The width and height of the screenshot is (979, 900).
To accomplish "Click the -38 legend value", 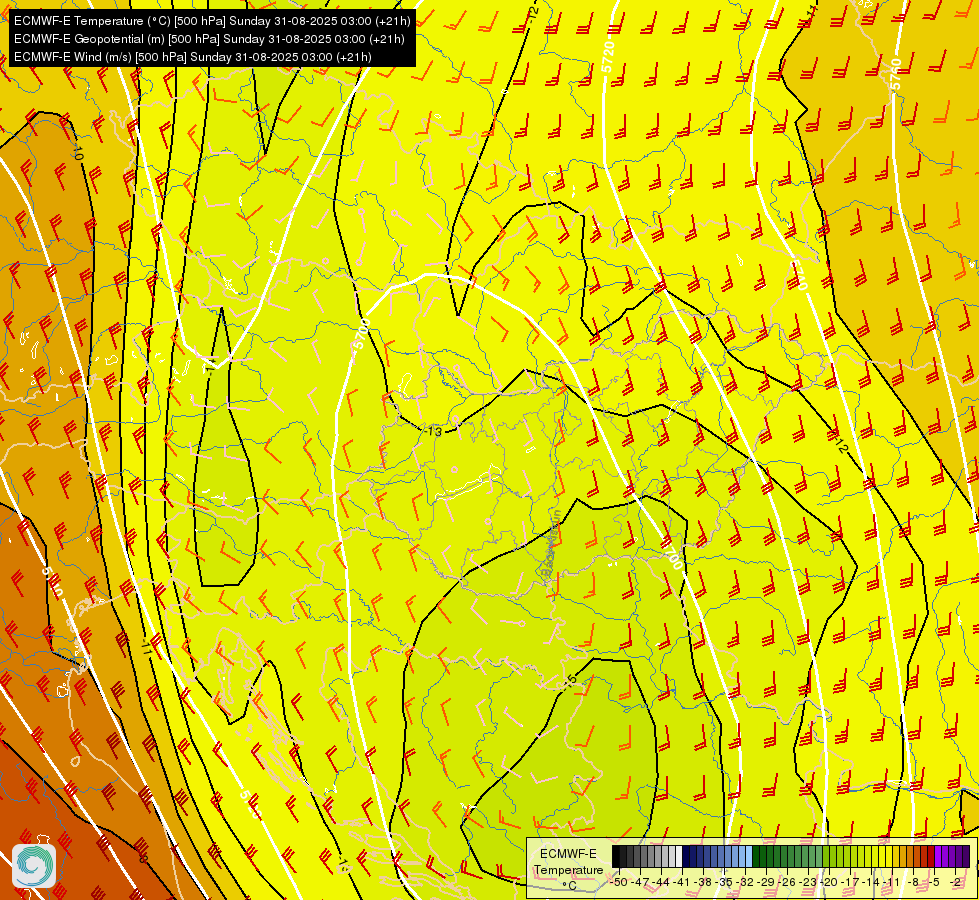I will 702,882.
